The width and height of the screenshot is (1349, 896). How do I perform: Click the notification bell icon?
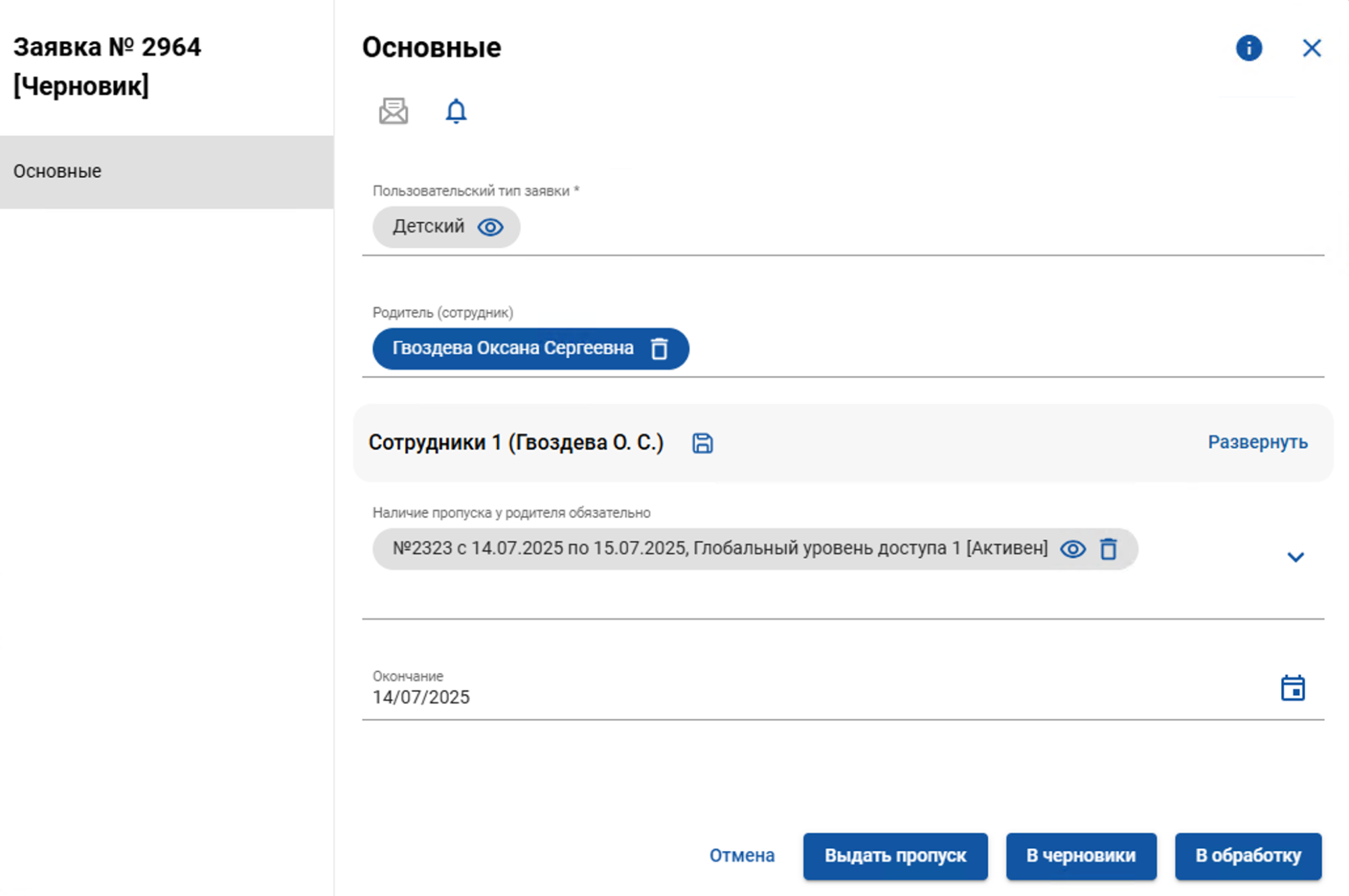456,110
